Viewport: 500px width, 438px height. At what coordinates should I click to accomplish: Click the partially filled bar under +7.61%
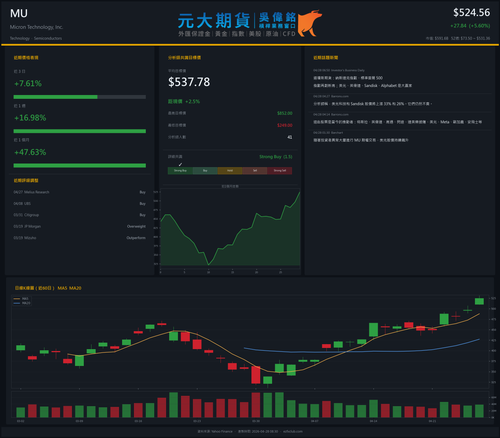(80, 97)
